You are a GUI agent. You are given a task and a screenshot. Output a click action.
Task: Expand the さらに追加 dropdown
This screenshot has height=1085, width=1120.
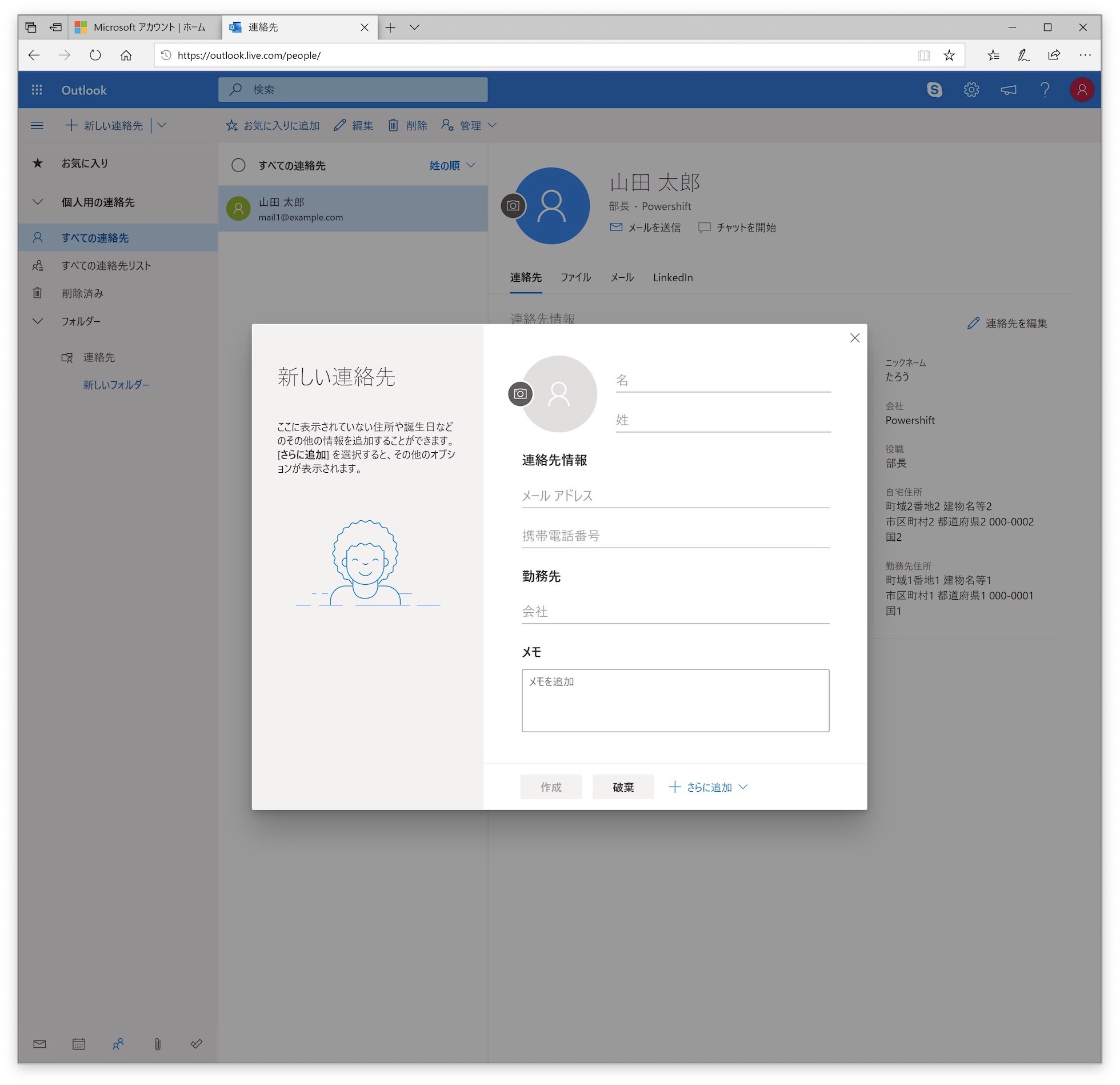(709, 787)
